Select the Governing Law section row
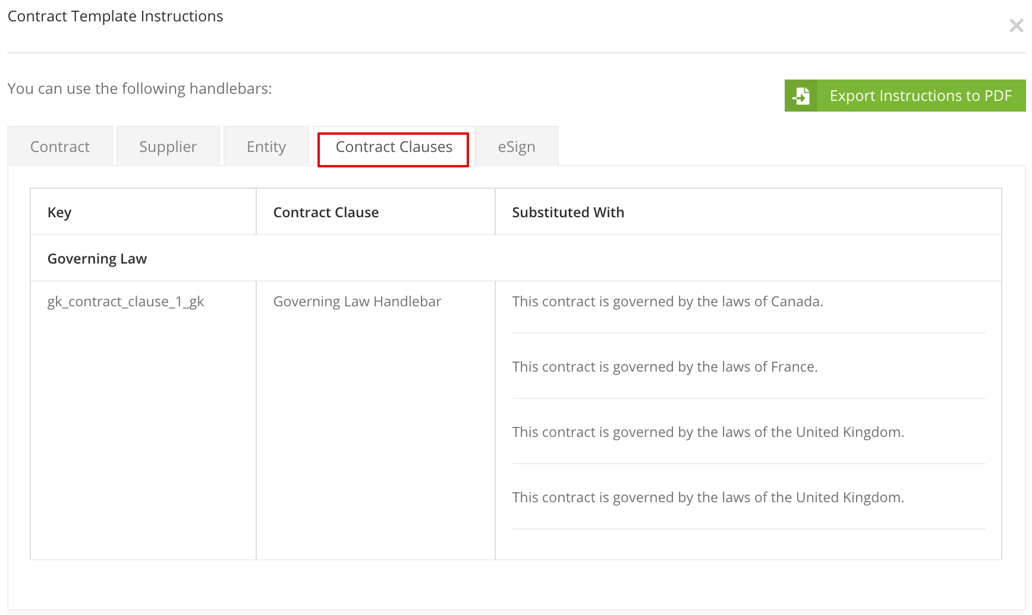The width and height of the screenshot is (1032, 615). tap(97, 258)
